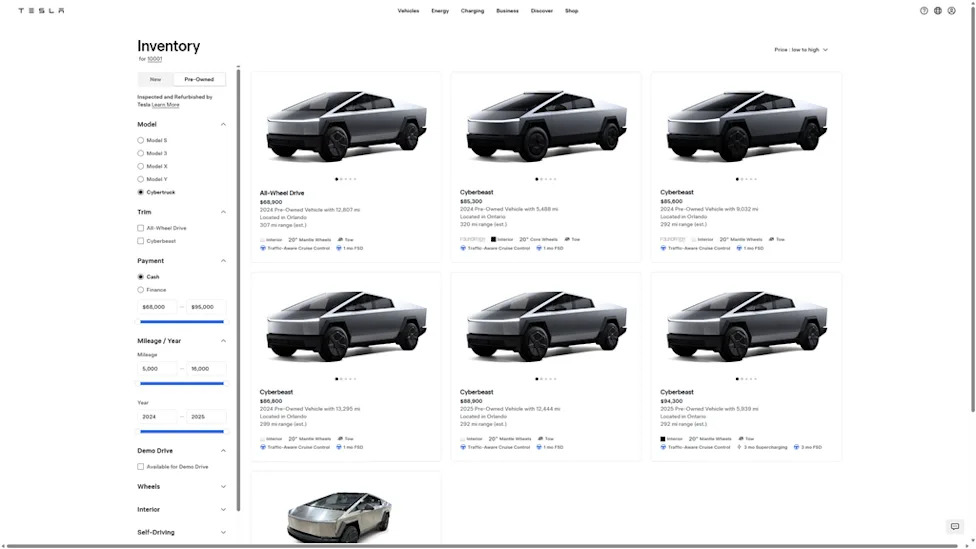Click maximum price field $95,000

pyautogui.click(x=206, y=307)
